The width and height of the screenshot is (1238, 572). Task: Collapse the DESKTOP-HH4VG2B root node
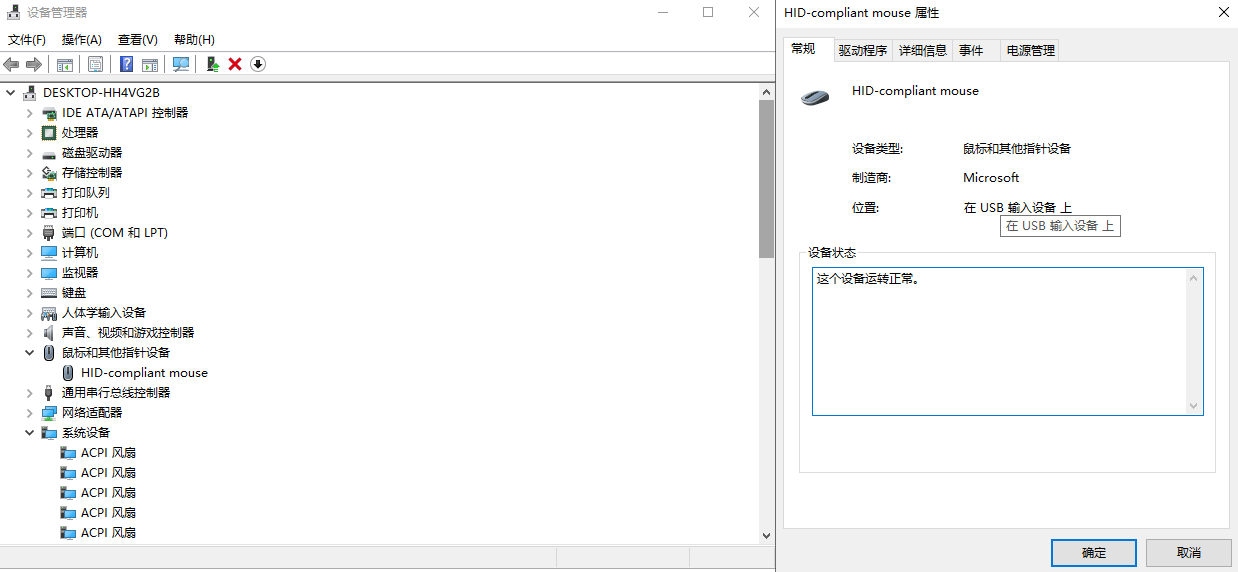(11, 93)
